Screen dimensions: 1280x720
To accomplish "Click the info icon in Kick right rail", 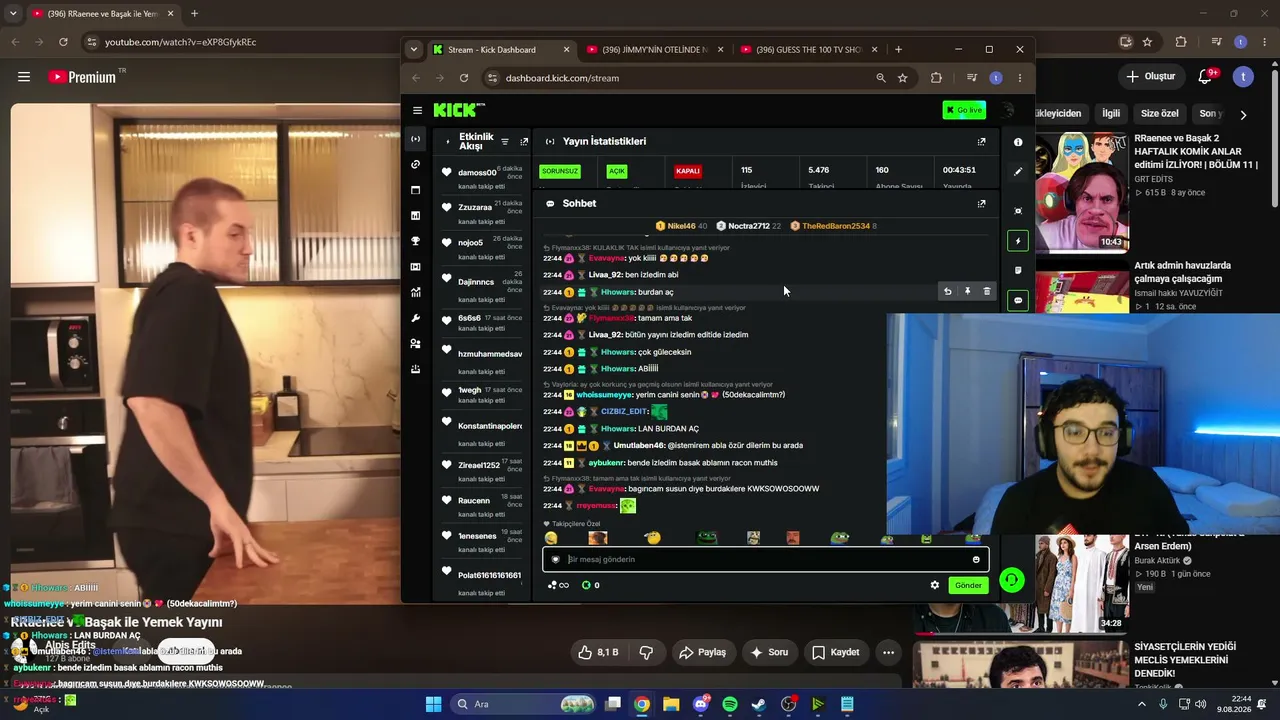I will [x=1018, y=142].
